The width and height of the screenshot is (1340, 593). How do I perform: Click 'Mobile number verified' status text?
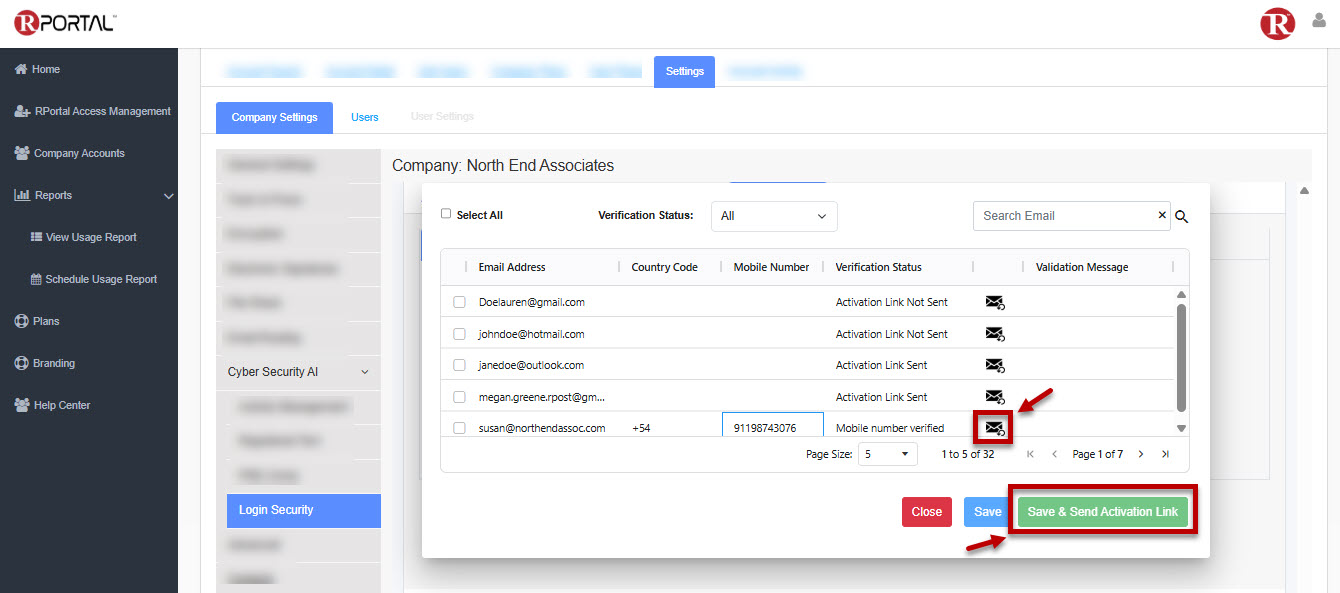coord(890,428)
